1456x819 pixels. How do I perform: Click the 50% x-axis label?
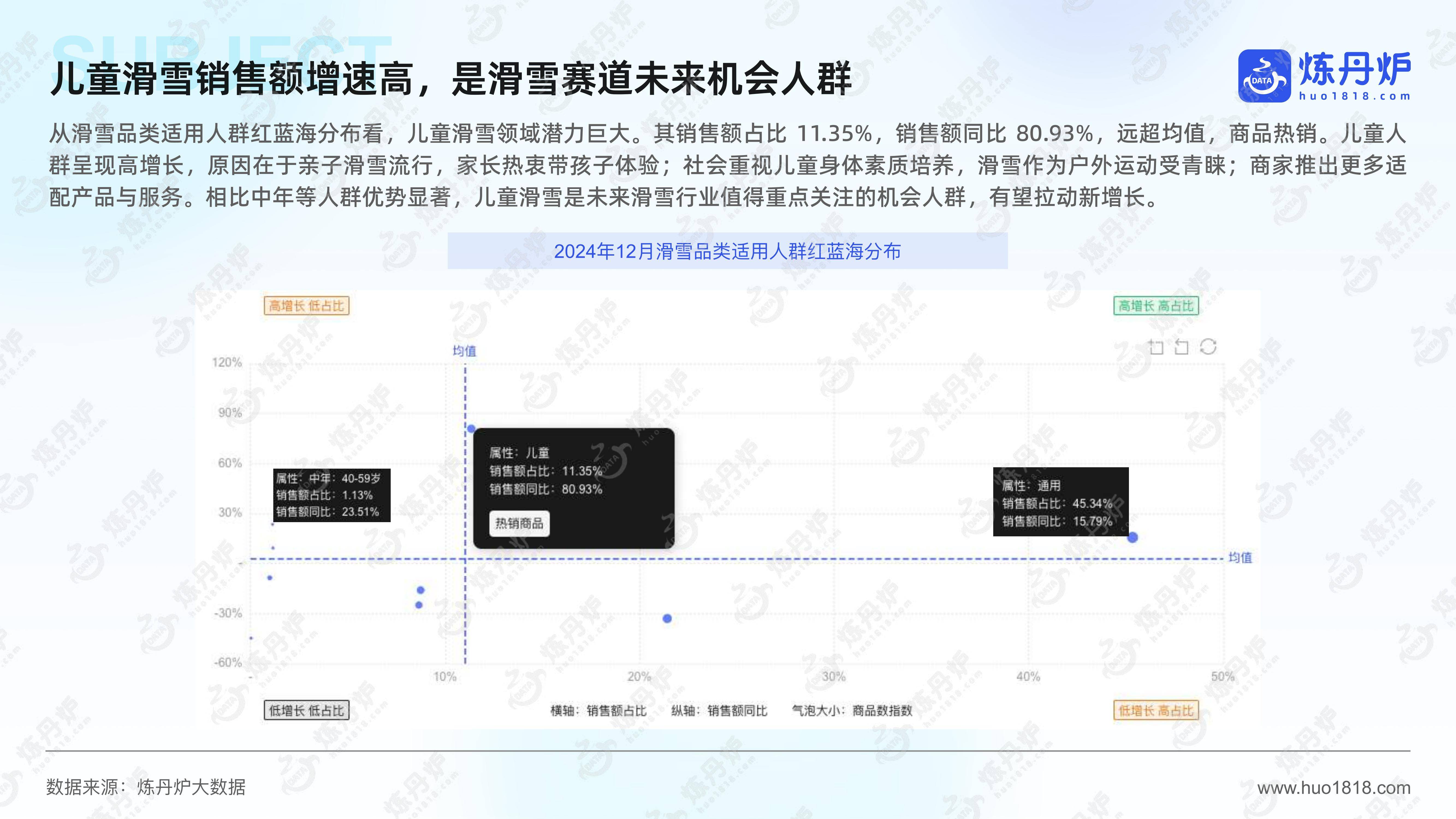click(x=1223, y=676)
